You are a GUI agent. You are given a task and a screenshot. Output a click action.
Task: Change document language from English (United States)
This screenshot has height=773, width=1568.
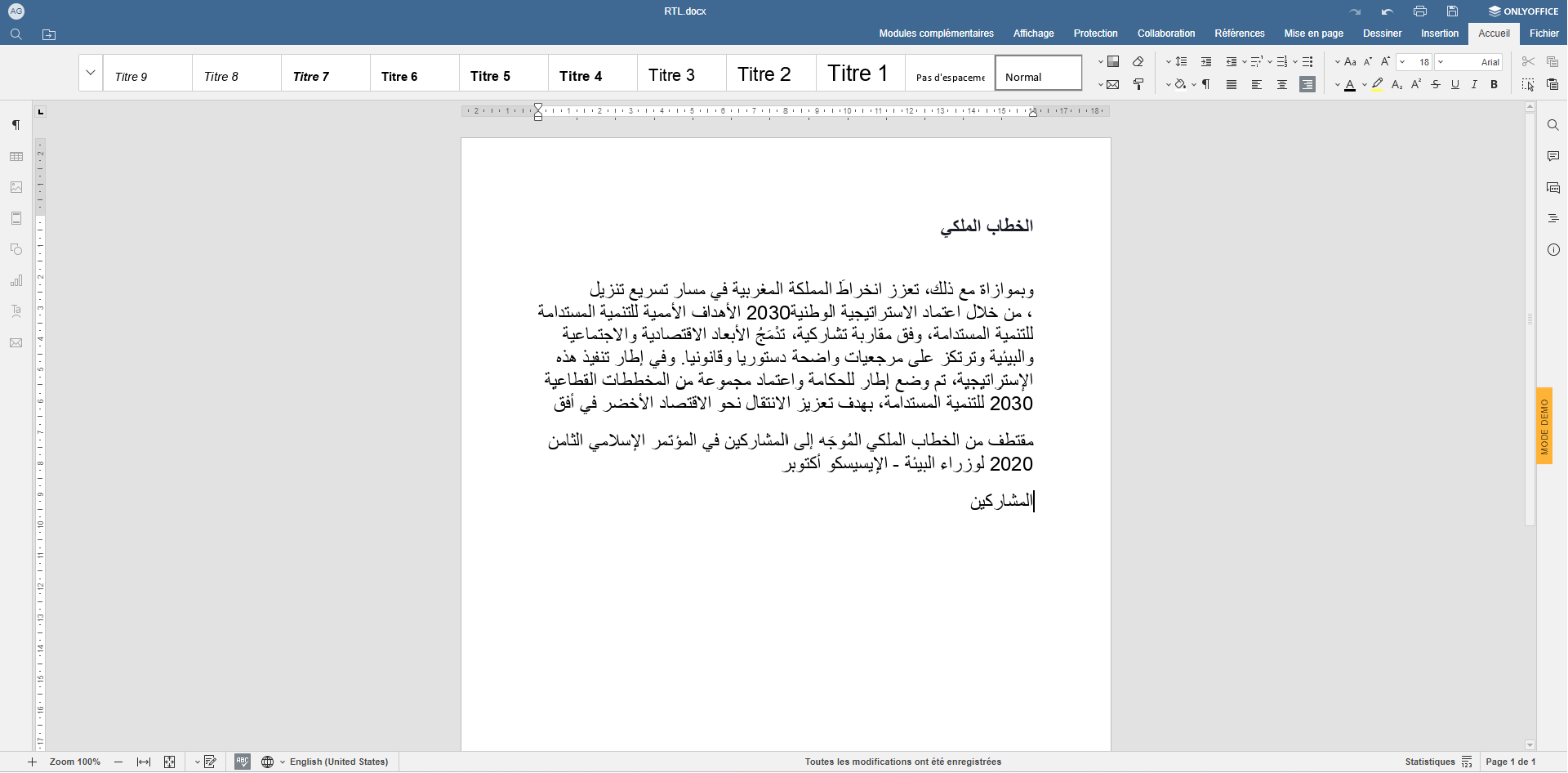[339, 762]
